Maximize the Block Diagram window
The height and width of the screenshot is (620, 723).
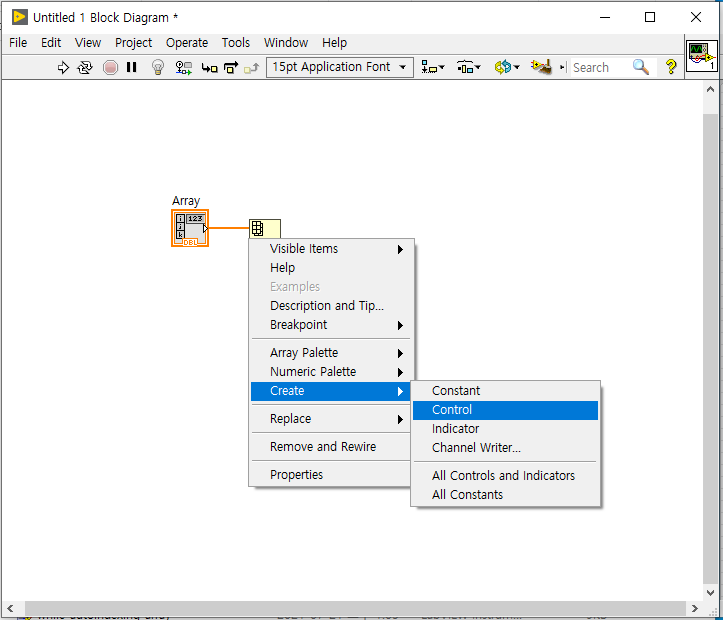tap(650, 18)
